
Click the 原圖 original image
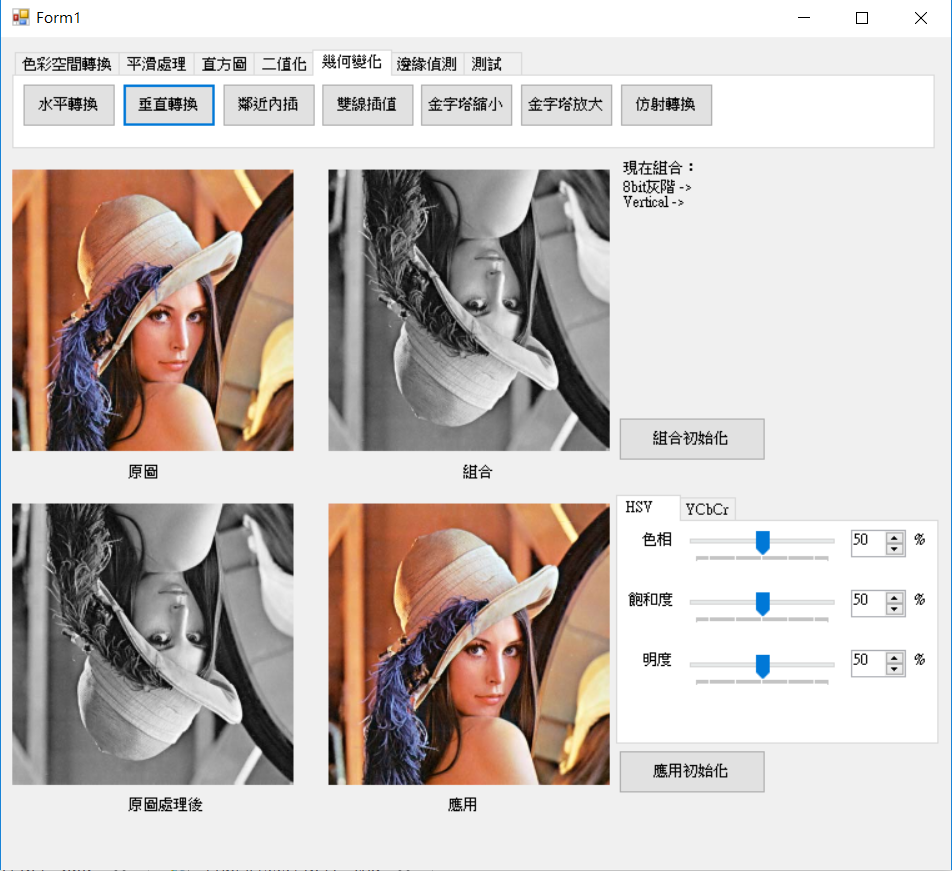[x=153, y=310]
